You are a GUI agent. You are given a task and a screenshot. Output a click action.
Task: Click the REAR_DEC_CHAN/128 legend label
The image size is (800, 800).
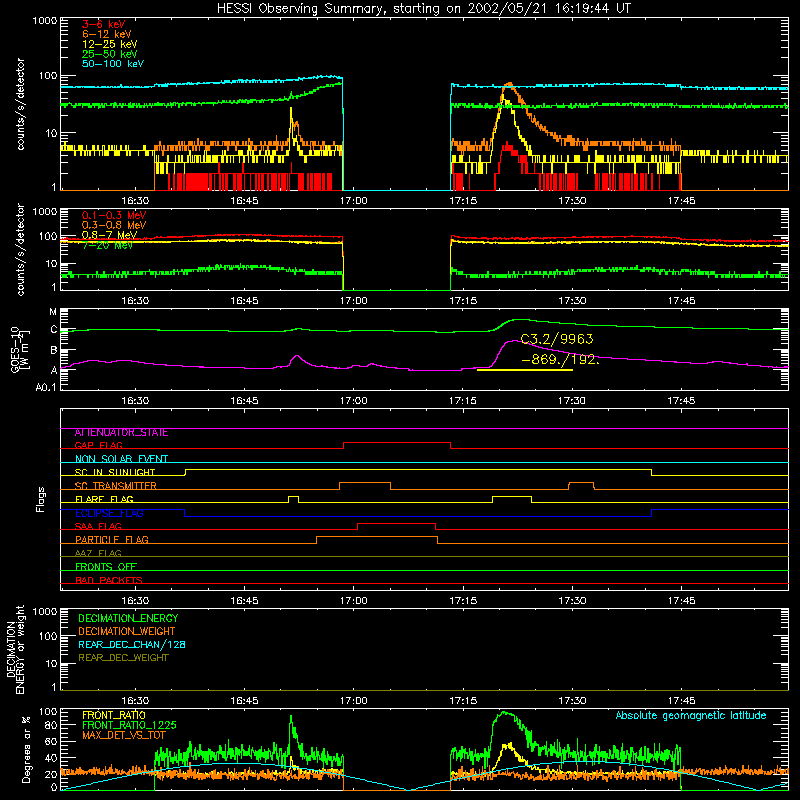pos(132,645)
